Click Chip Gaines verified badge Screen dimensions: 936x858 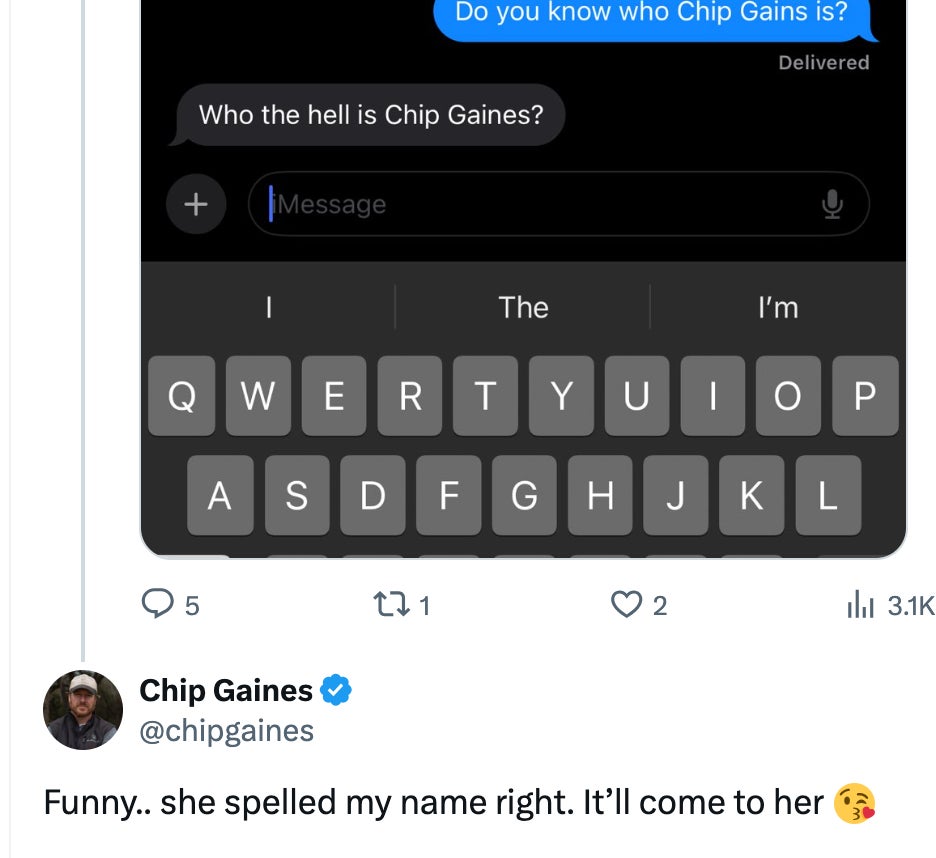336,690
